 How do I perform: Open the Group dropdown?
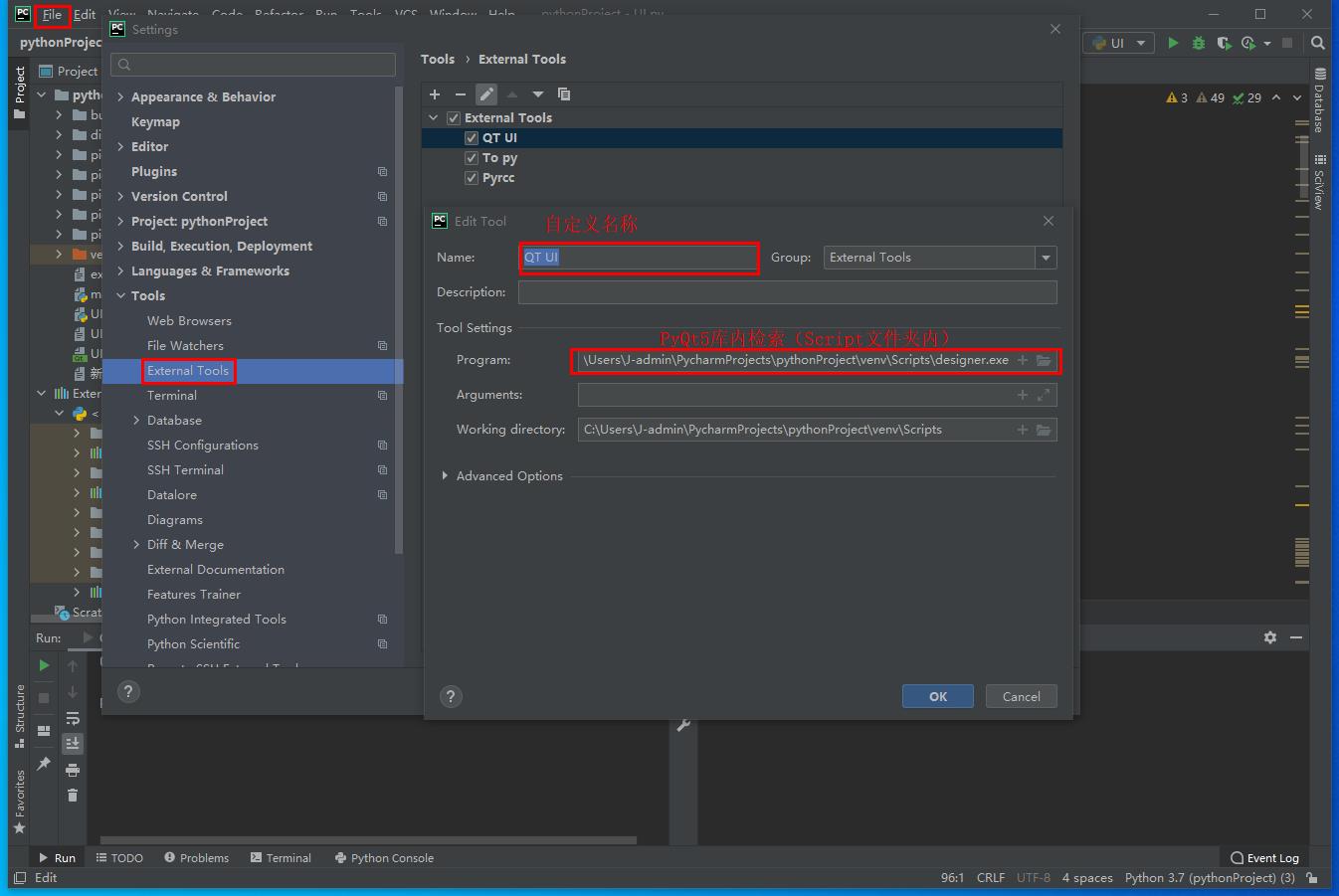click(x=1046, y=258)
